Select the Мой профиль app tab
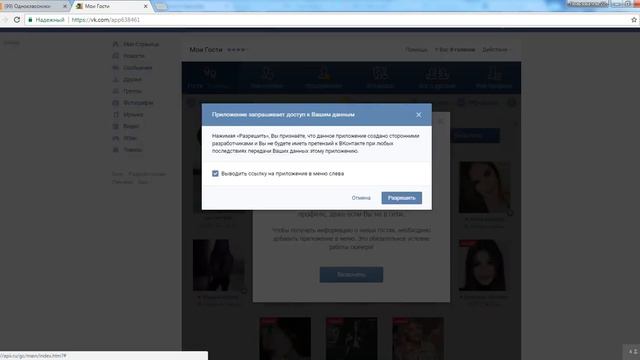640x360 pixels. pyautogui.click(x=493, y=78)
